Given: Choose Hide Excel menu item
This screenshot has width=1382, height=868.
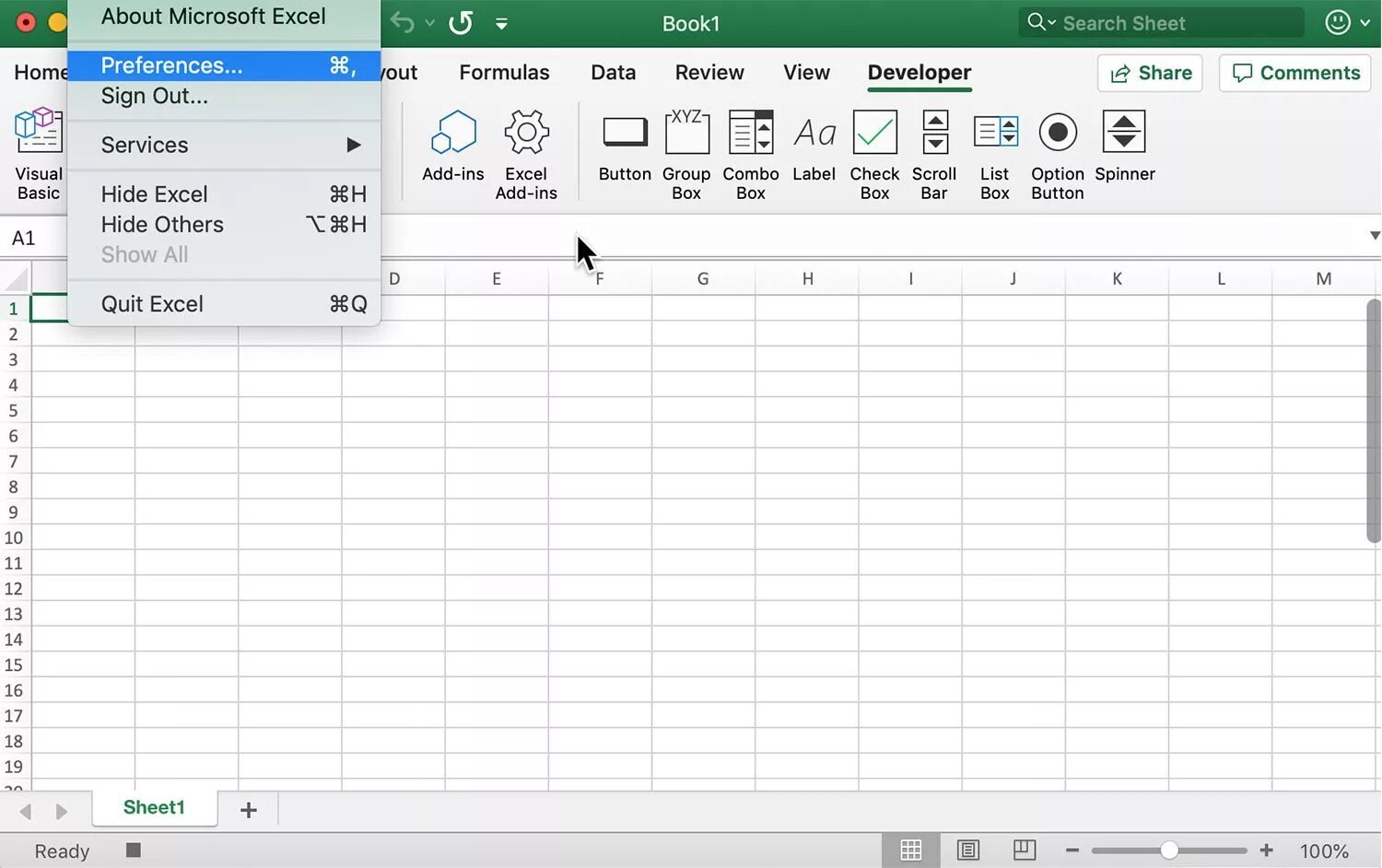Looking at the screenshot, I should [x=224, y=194].
